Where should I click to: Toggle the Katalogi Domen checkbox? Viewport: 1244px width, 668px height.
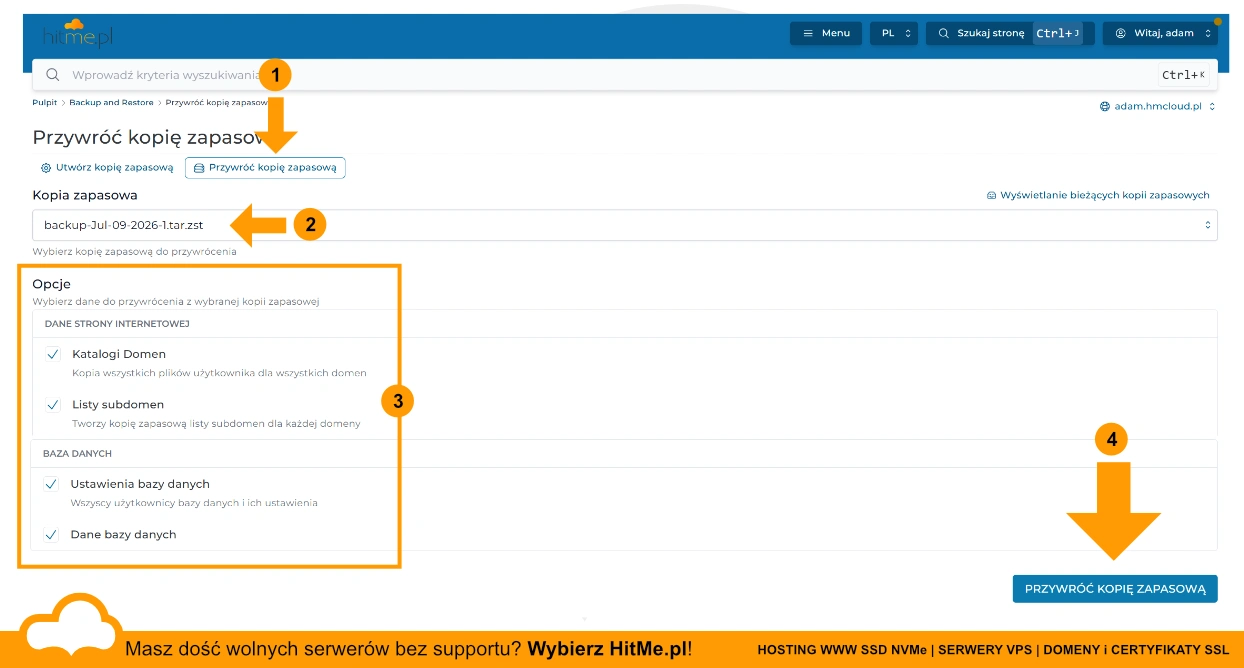click(53, 354)
